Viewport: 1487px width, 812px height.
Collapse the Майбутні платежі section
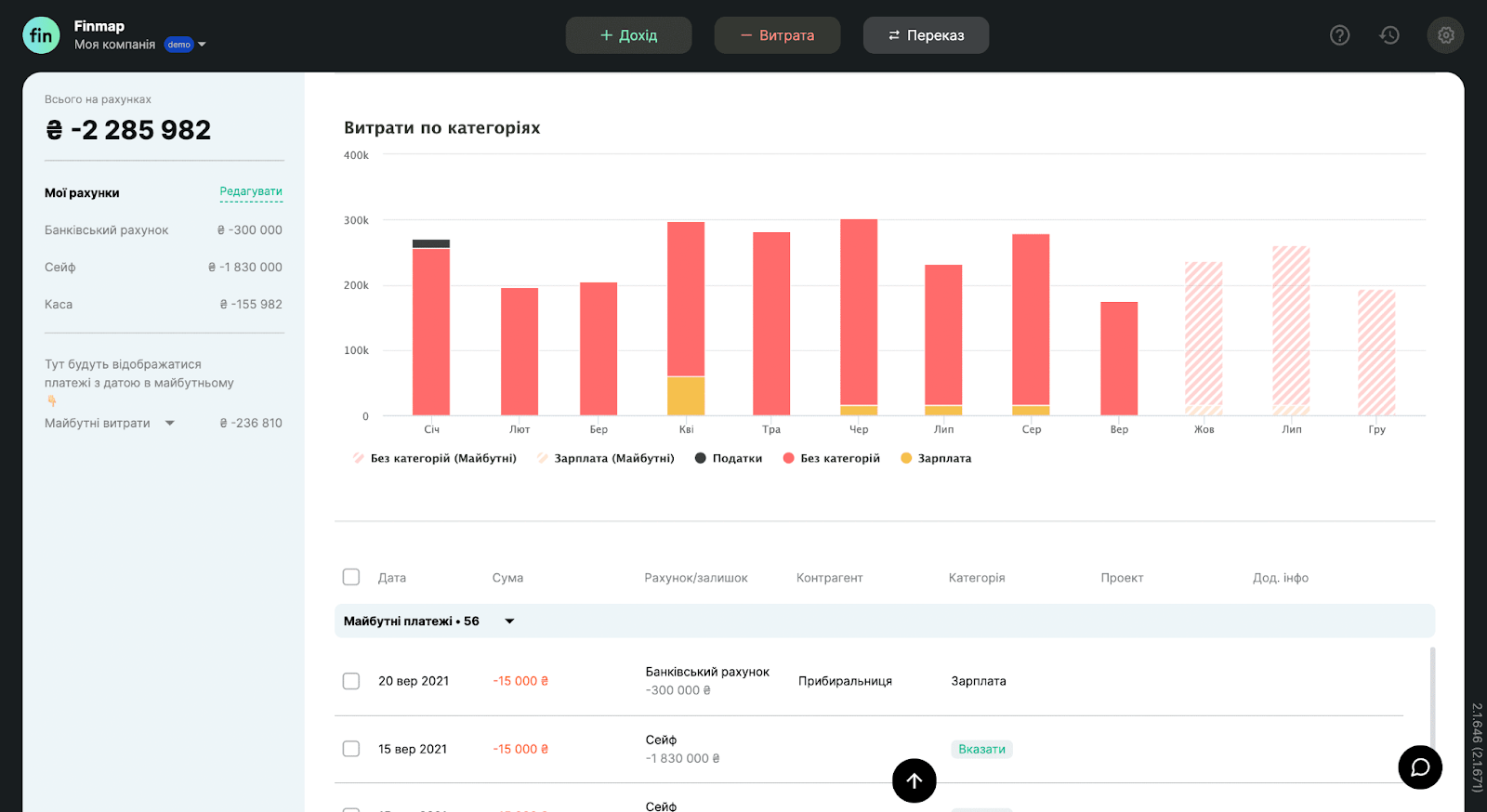pos(509,622)
